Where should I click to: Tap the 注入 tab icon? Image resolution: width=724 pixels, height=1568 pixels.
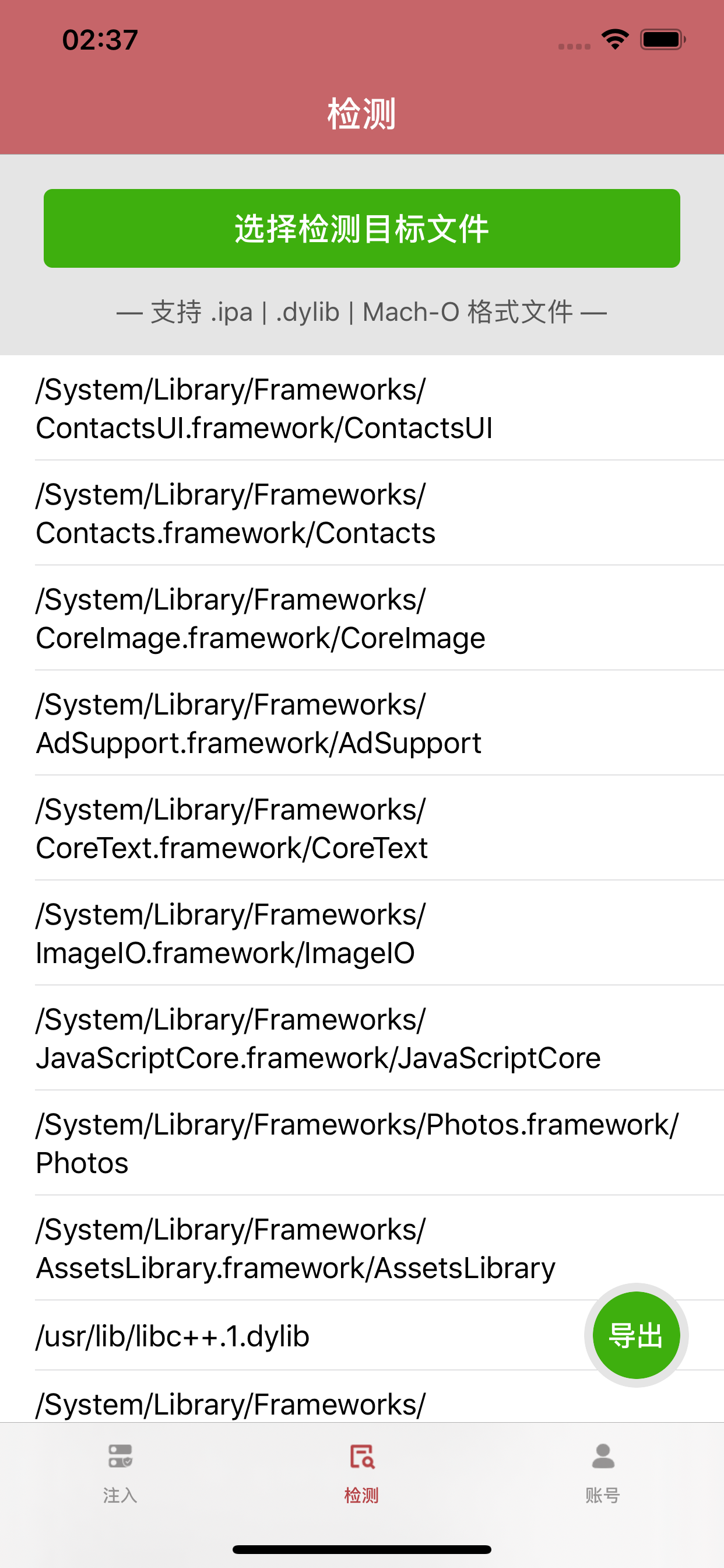tap(121, 1457)
